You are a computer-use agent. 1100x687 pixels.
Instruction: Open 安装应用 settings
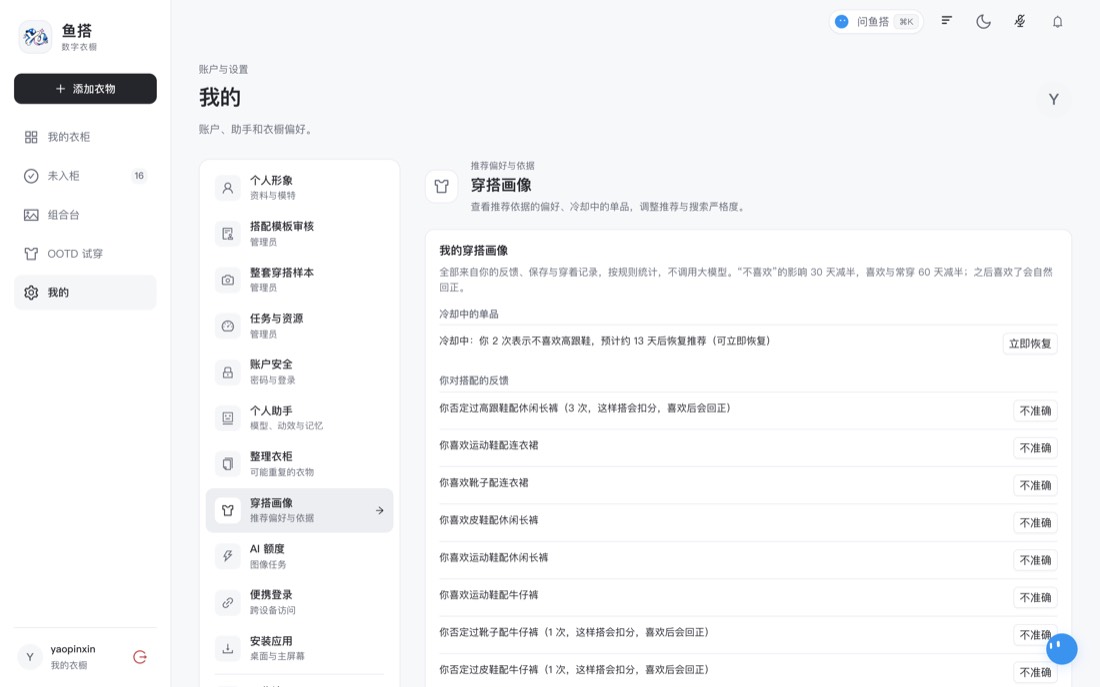click(300, 648)
